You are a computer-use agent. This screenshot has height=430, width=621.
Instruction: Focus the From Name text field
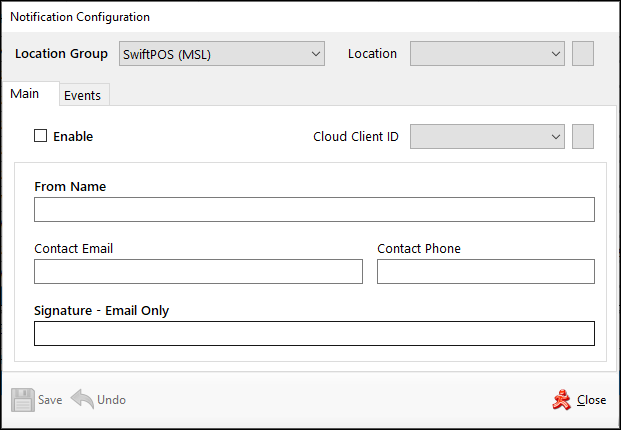pos(314,209)
